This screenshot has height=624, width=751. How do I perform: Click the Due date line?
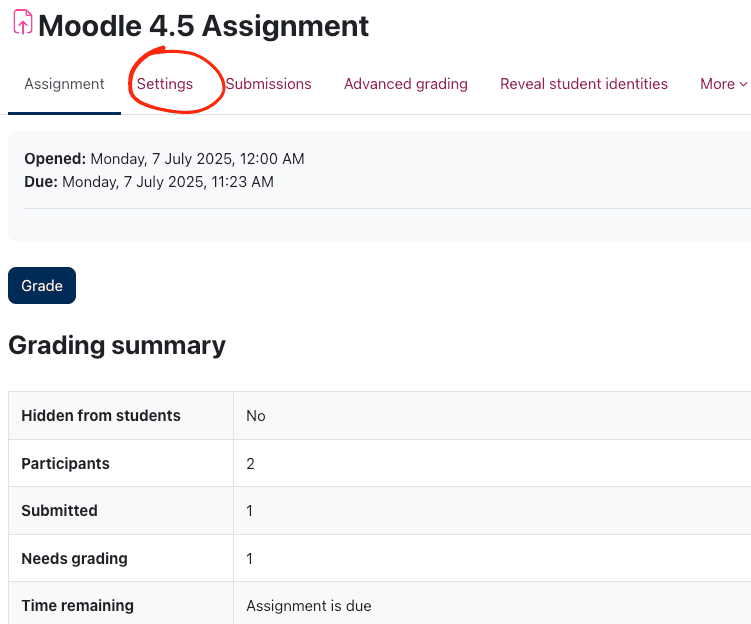148,182
